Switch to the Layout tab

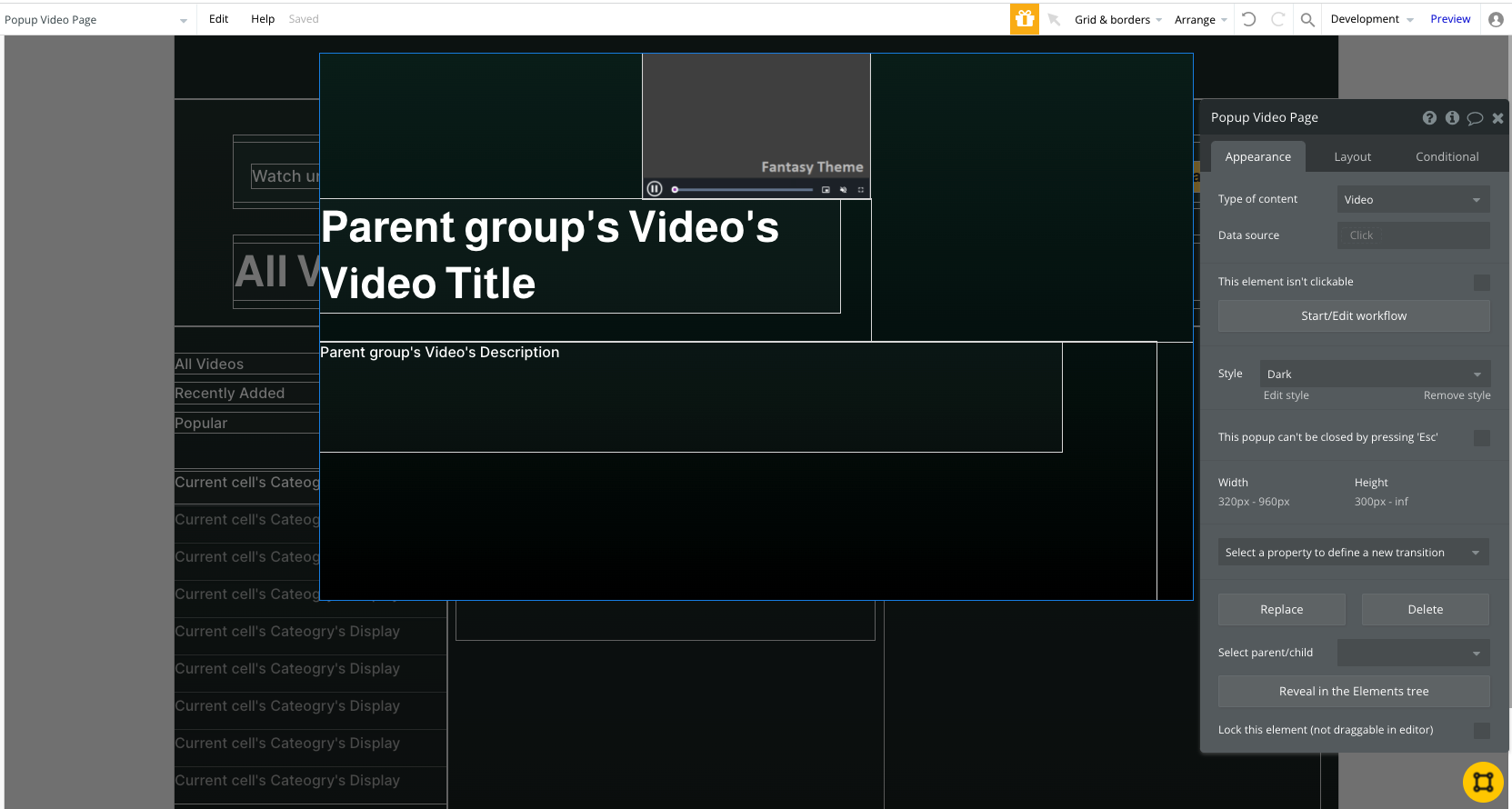1353,157
